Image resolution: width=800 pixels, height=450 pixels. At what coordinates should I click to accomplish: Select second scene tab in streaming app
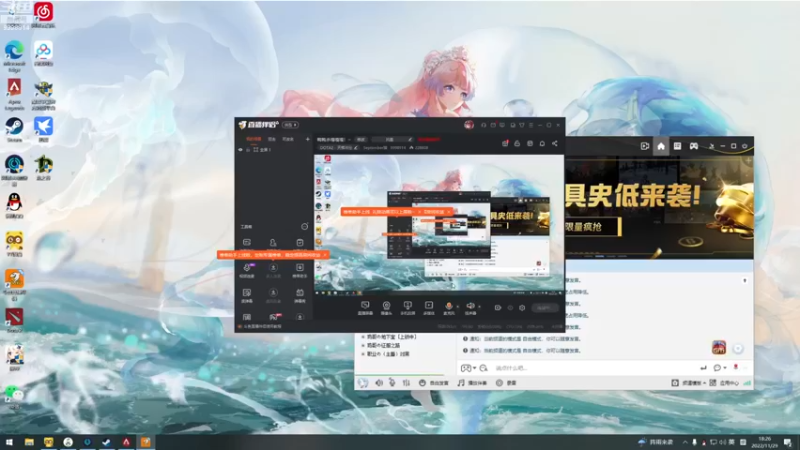point(272,139)
